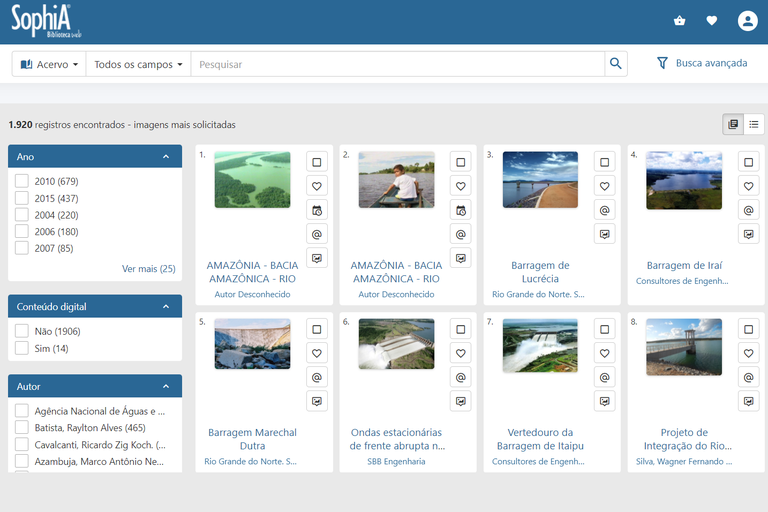Open favorites via the header heart icon

[x=712, y=20]
